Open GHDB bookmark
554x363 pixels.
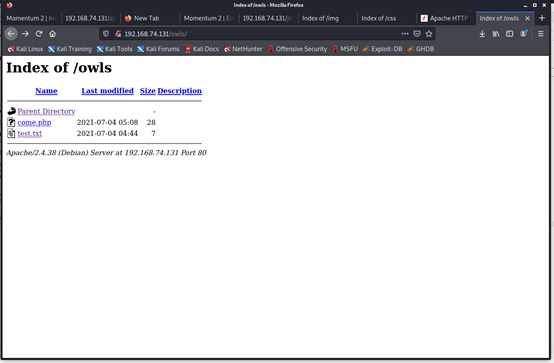[x=420, y=49]
